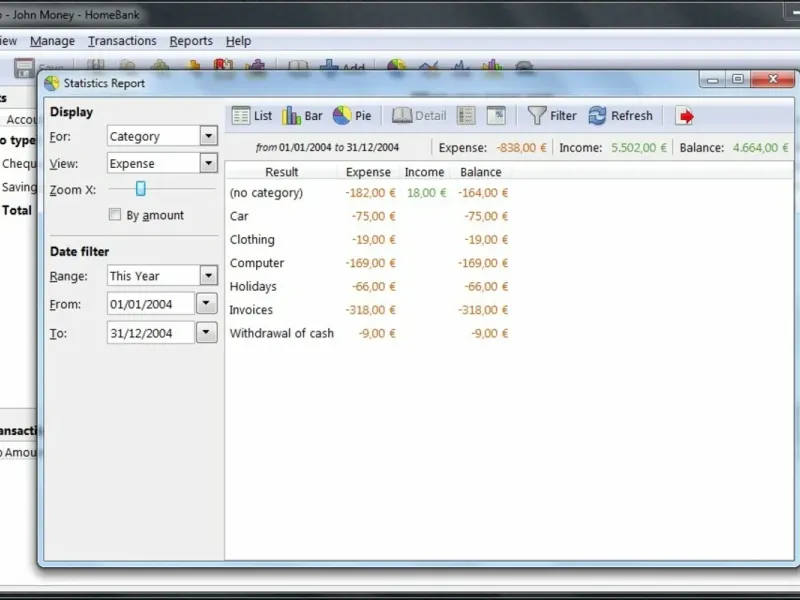The image size is (800, 600).
Task: Open the From date calendar dropdown
Action: pyautogui.click(x=206, y=304)
